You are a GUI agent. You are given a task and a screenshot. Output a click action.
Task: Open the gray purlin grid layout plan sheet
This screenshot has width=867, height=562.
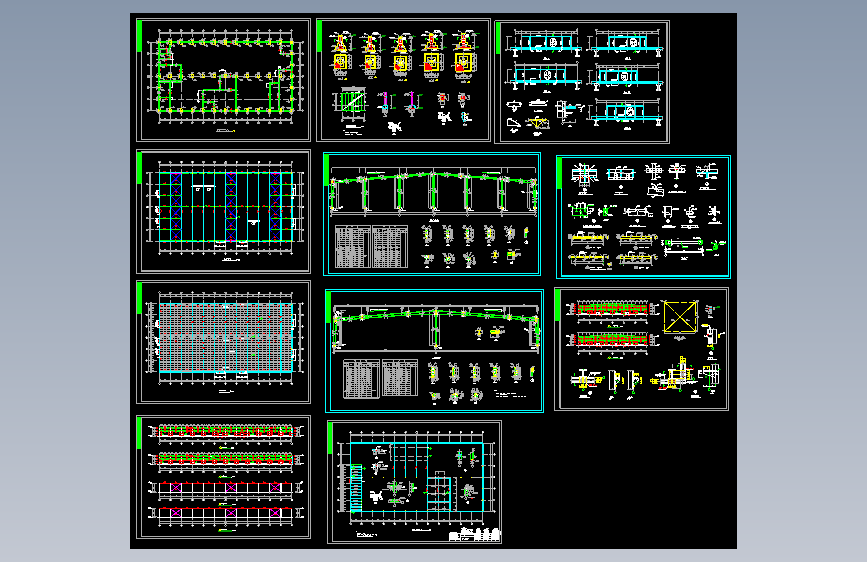[x=223, y=342]
